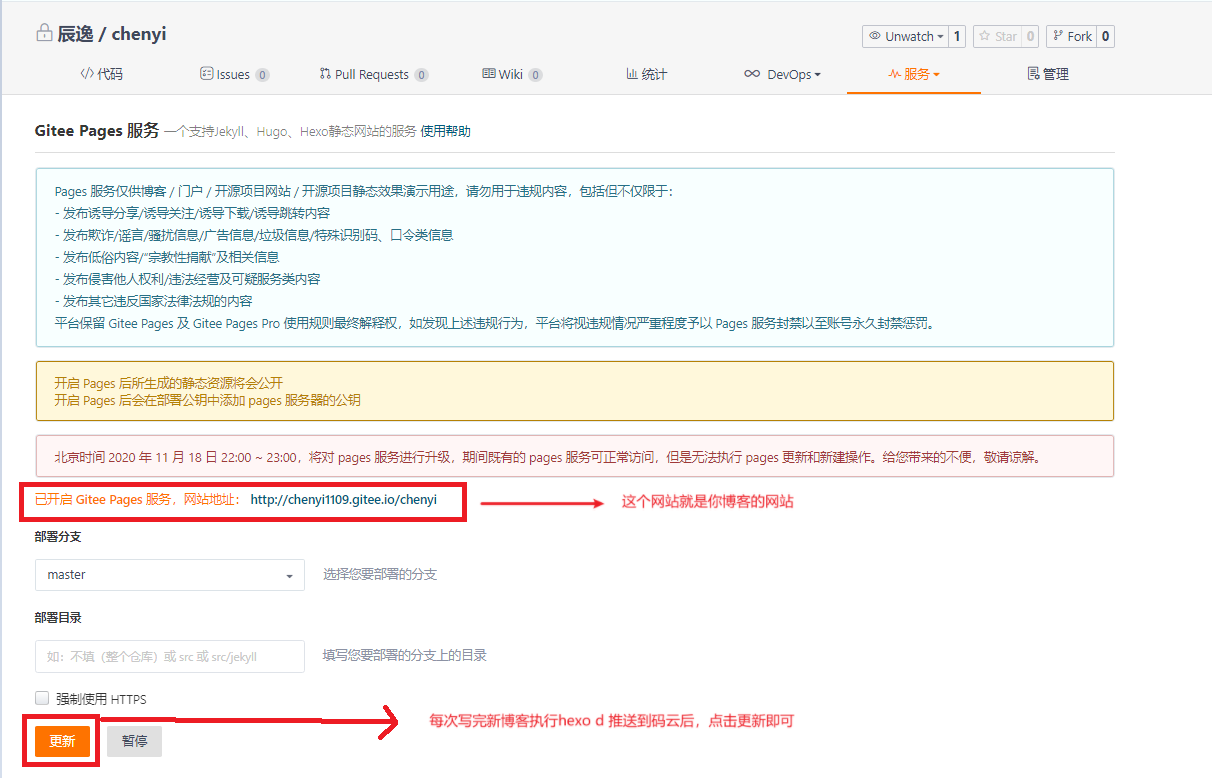This screenshot has width=1215, height=778.
Task: Click the 填写您要部署的分支上的目录 hint text
Action: coord(405,655)
